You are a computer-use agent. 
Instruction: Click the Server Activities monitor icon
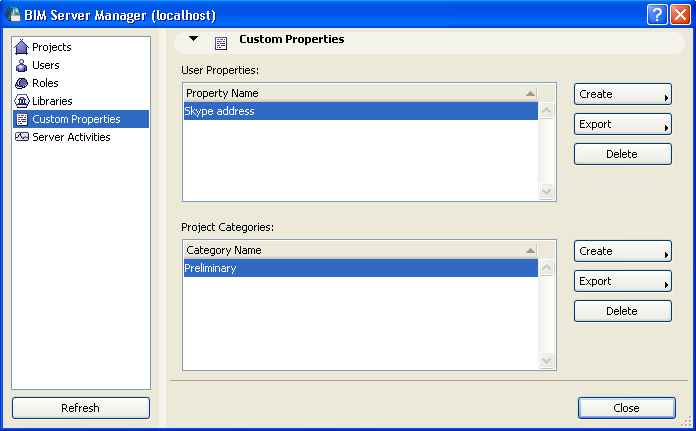[22, 137]
